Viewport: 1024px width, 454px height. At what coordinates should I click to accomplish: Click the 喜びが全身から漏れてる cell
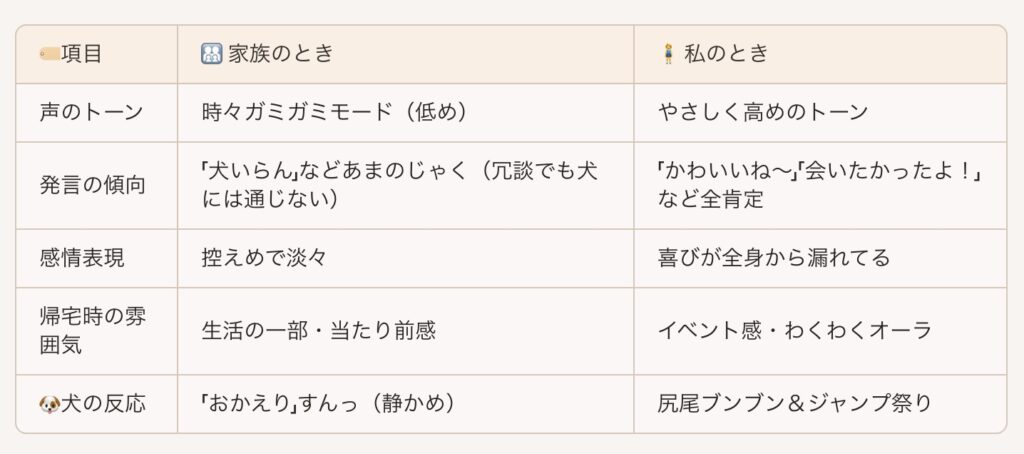(x=820, y=258)
